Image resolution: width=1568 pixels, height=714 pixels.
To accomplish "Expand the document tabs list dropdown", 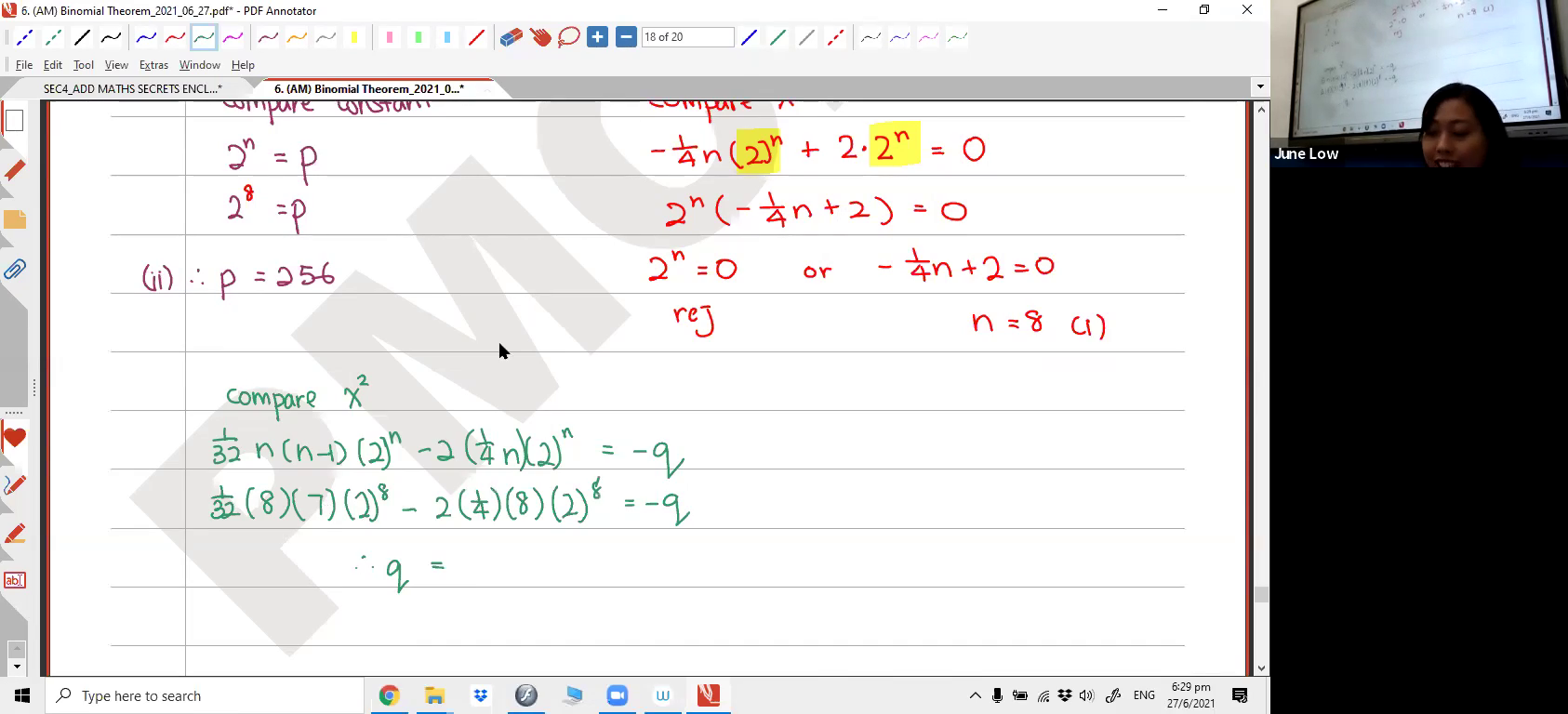I will (1260, 87).
